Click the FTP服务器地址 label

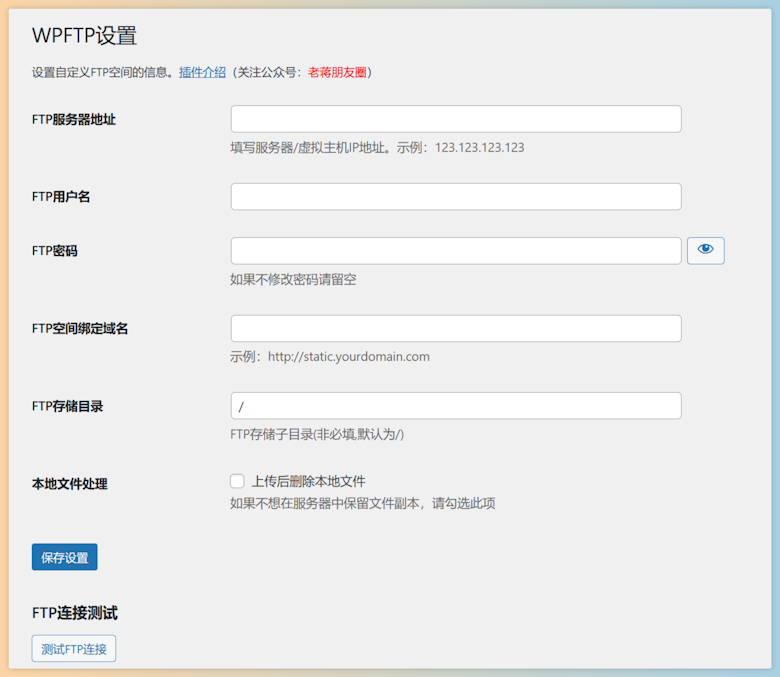pos(74,119)
